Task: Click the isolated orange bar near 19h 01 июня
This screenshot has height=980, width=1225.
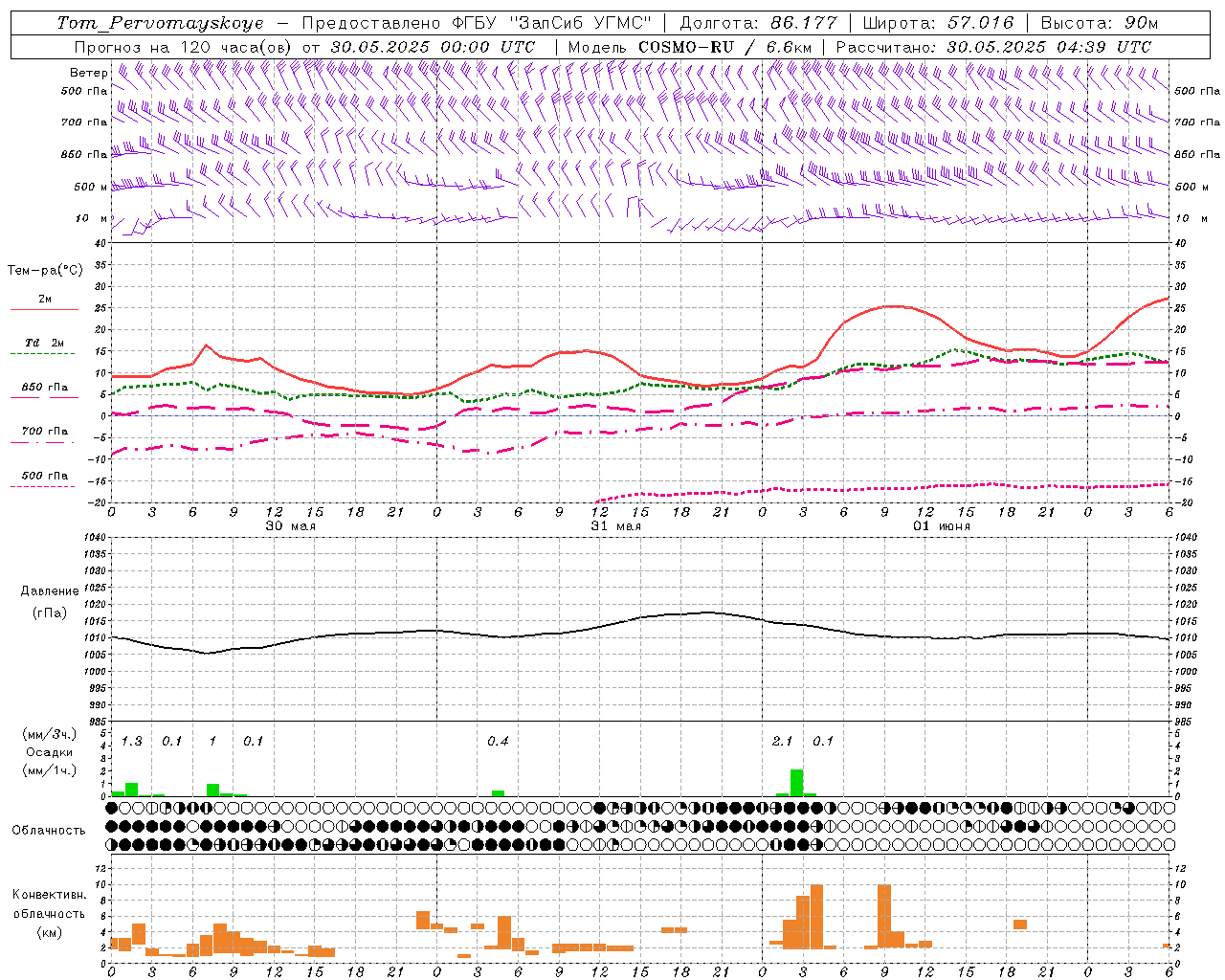Action: (1020, 924)
